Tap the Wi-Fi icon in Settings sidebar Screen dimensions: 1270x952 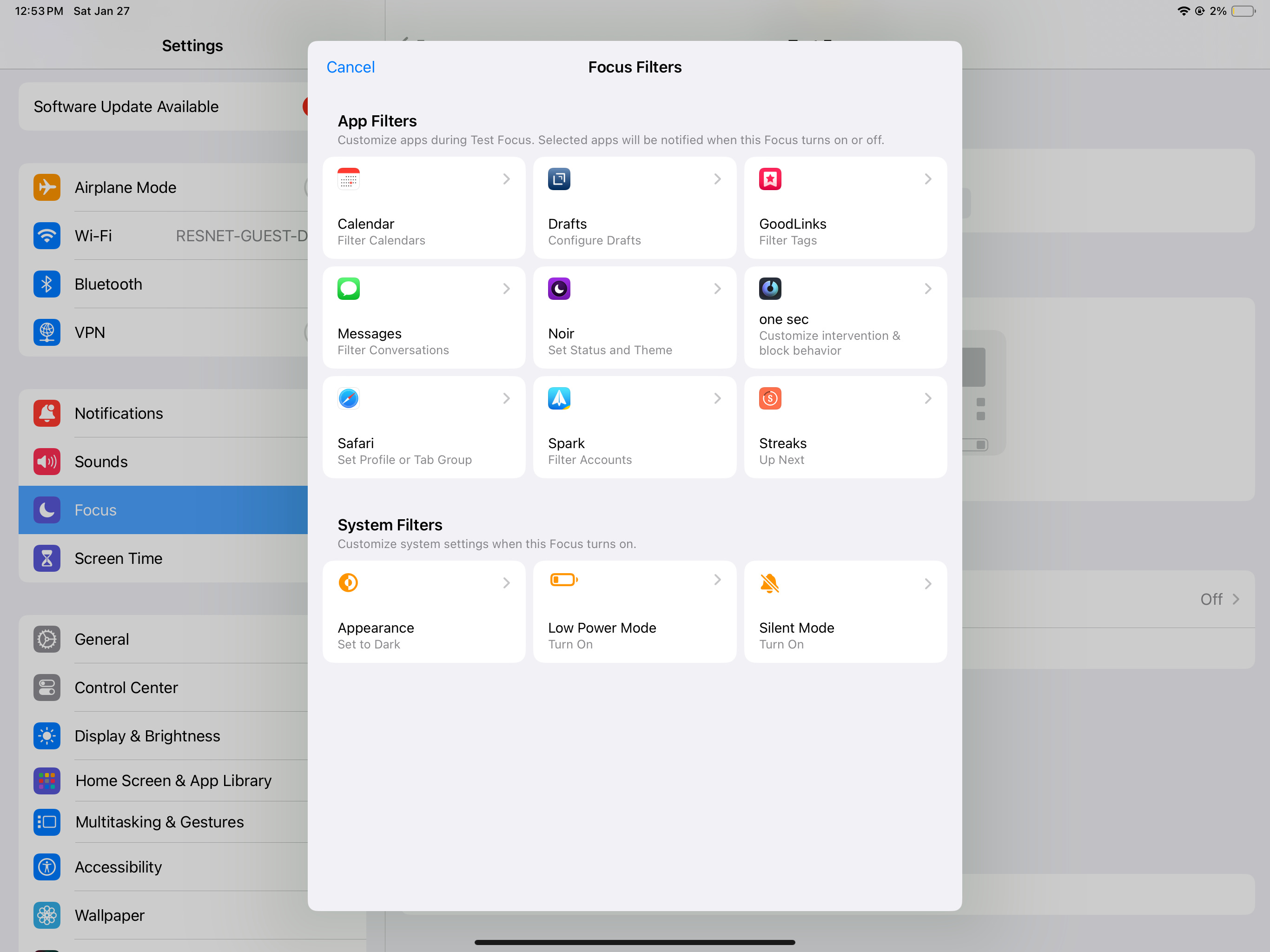tap(47, 235)
